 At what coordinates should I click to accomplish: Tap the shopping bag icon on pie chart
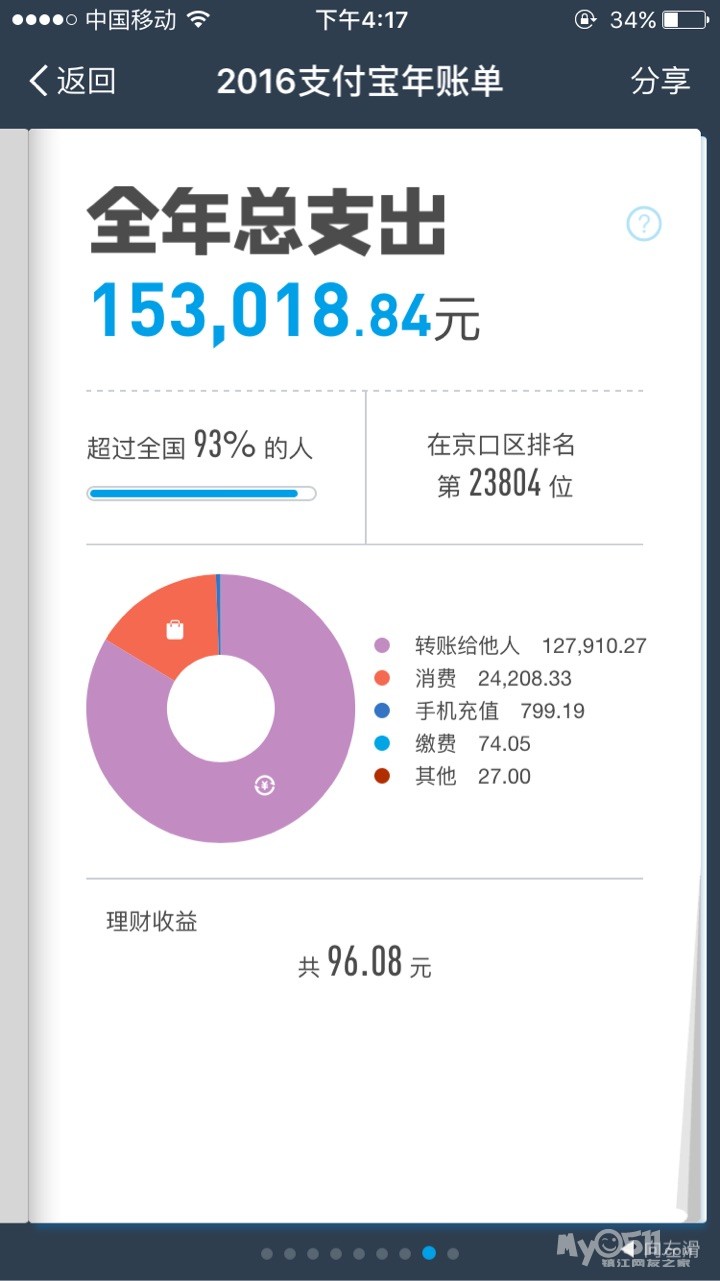tap(175, 630)
